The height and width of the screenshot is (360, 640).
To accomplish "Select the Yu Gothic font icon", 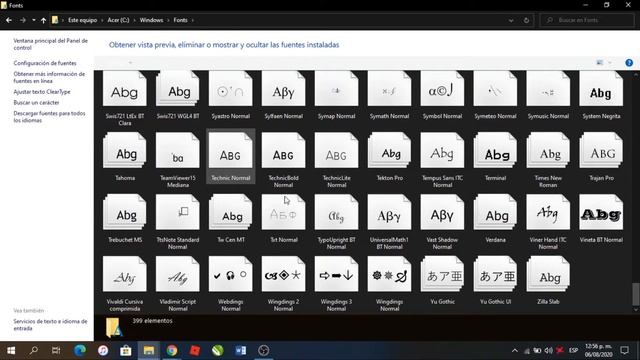I will 442,274.
